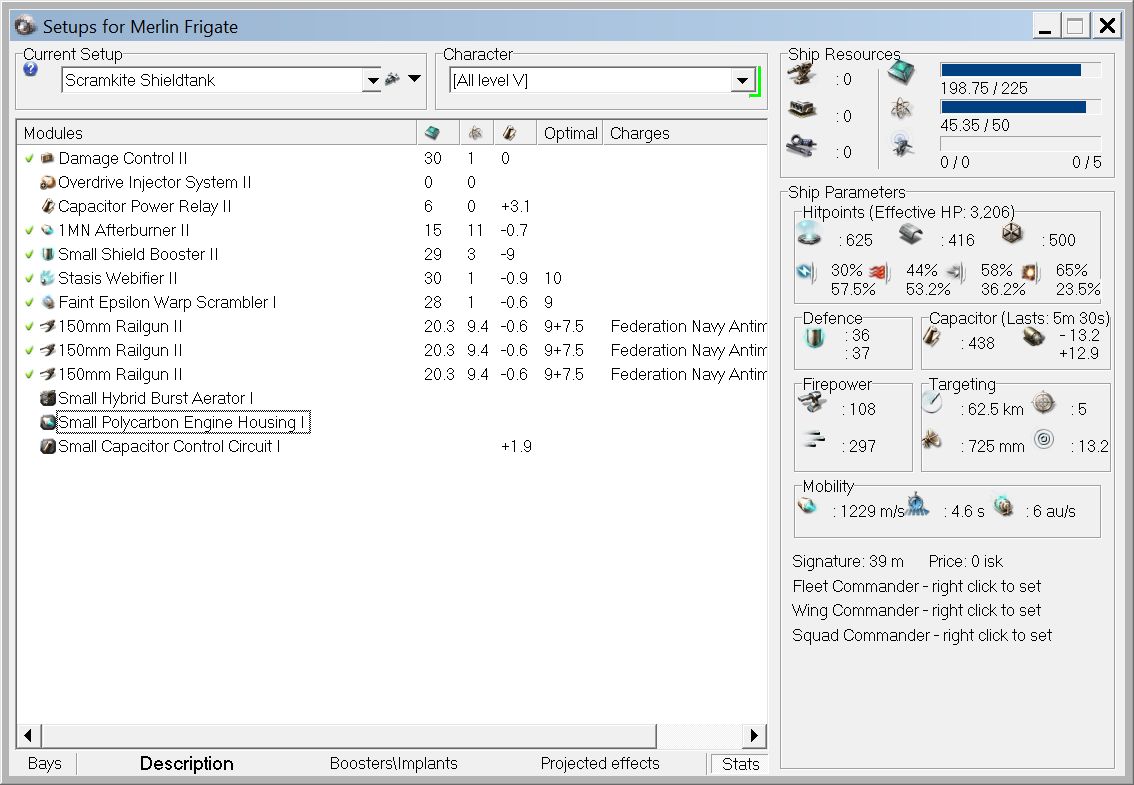
Task: Click the capacitor recharge icon
Action: (x=1033, y=336)
